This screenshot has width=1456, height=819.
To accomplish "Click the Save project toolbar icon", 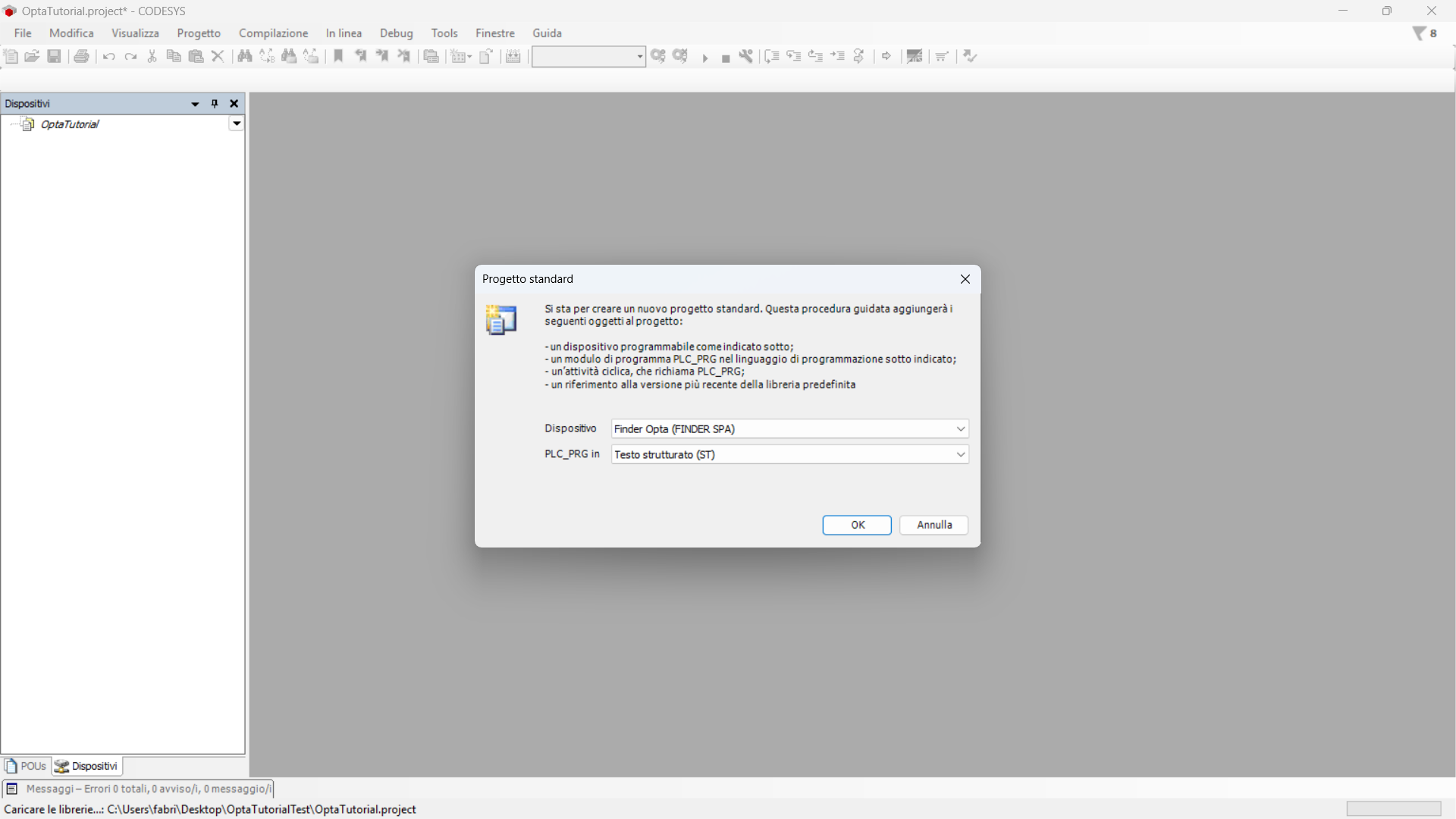I will [54, 56].
